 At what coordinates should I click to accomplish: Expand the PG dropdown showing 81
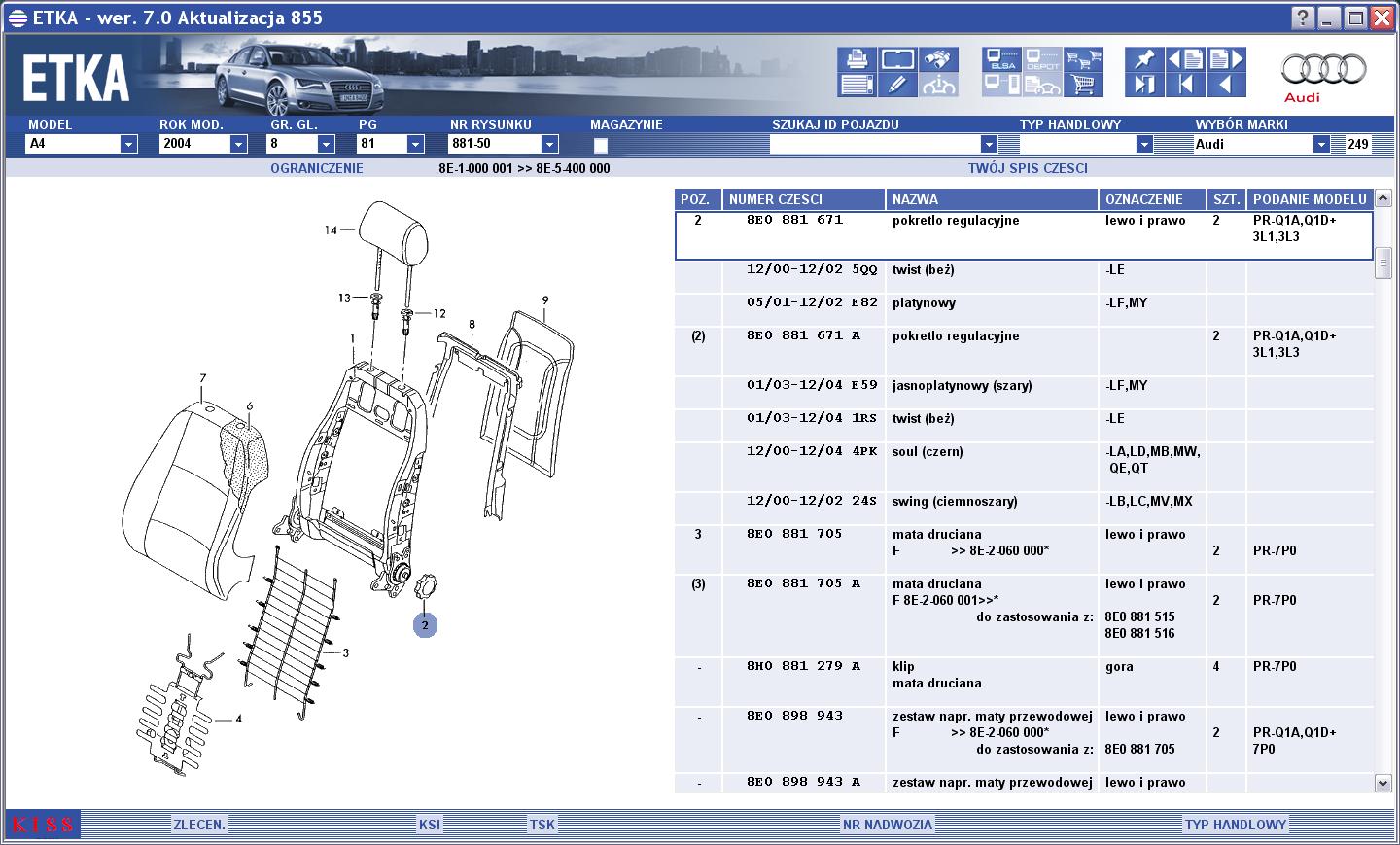[x=415, y=144]
